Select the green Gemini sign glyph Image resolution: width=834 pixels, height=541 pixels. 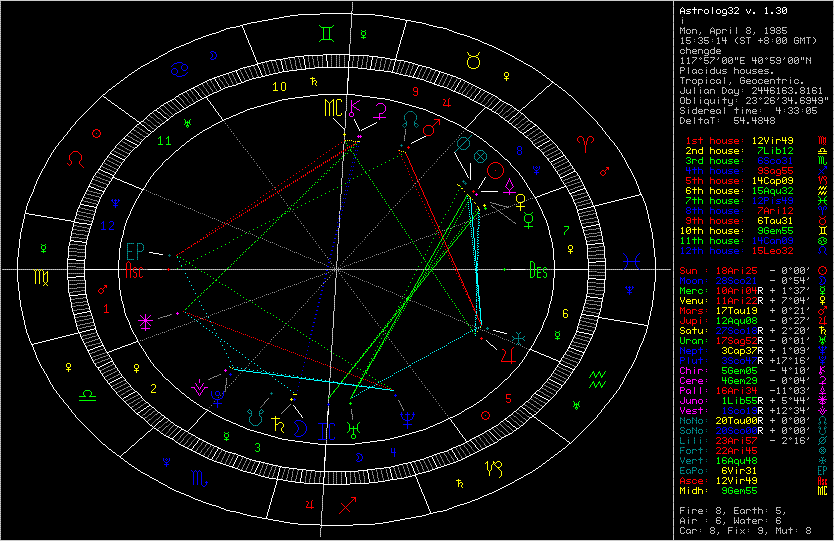pyautogui.click(x=327, y=34)
